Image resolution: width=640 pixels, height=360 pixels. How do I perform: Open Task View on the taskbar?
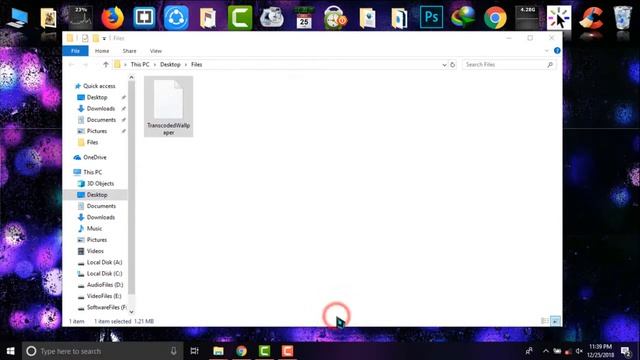[x=195, y=351]
